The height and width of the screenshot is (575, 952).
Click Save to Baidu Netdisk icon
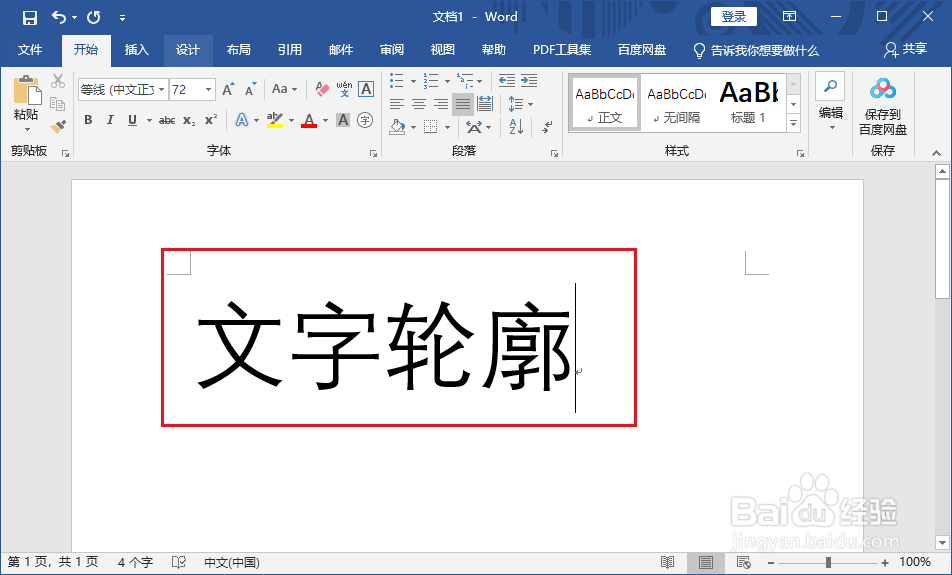883,90
